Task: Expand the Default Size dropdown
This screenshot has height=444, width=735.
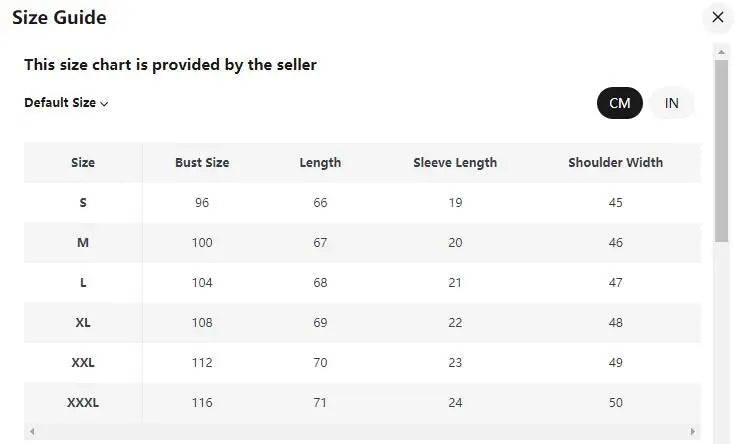Action: point(66,103)
